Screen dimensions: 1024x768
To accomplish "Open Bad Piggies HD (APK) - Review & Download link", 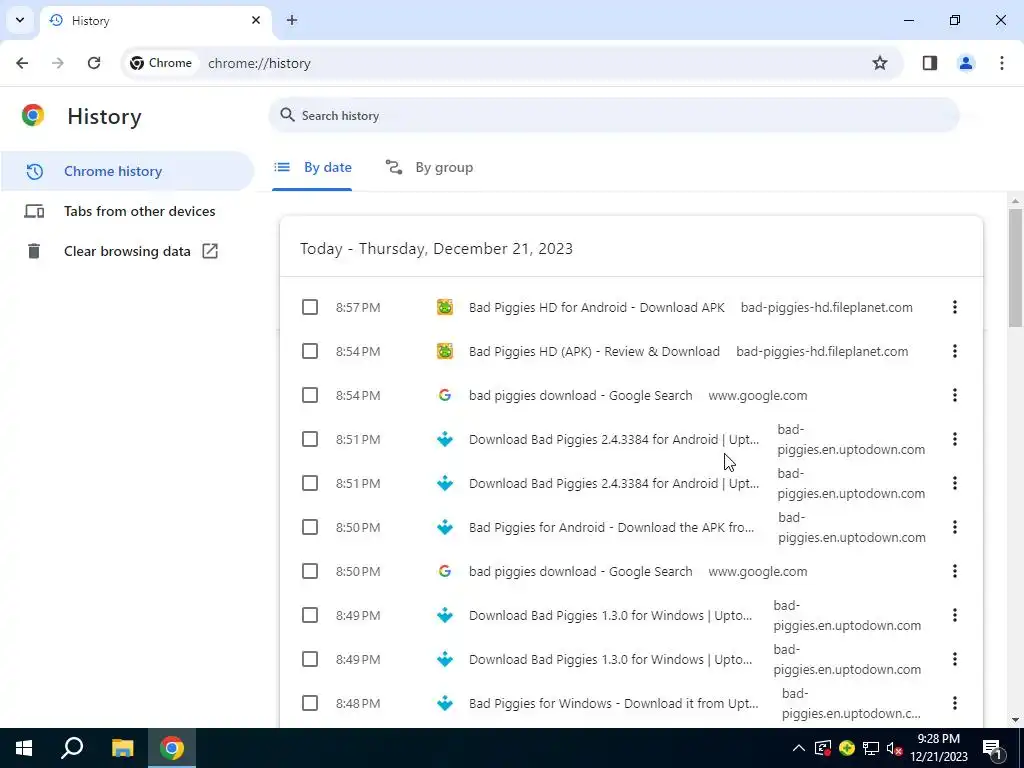I will pos(594,351).
